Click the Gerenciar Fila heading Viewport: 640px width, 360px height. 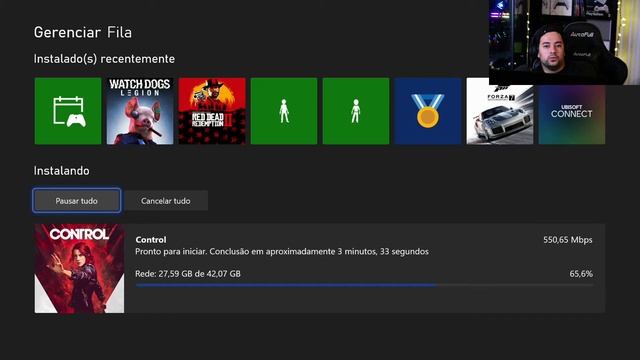[x=83, y=32]
